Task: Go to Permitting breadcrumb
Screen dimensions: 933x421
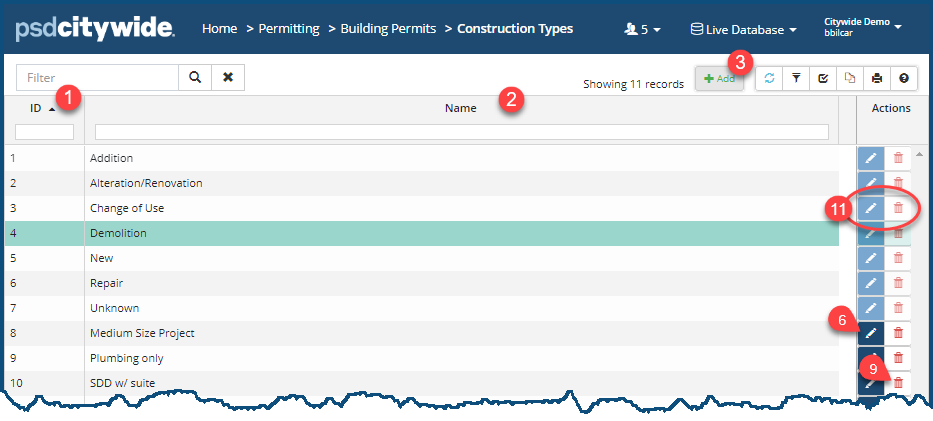Action: click(x=289, y=29)
